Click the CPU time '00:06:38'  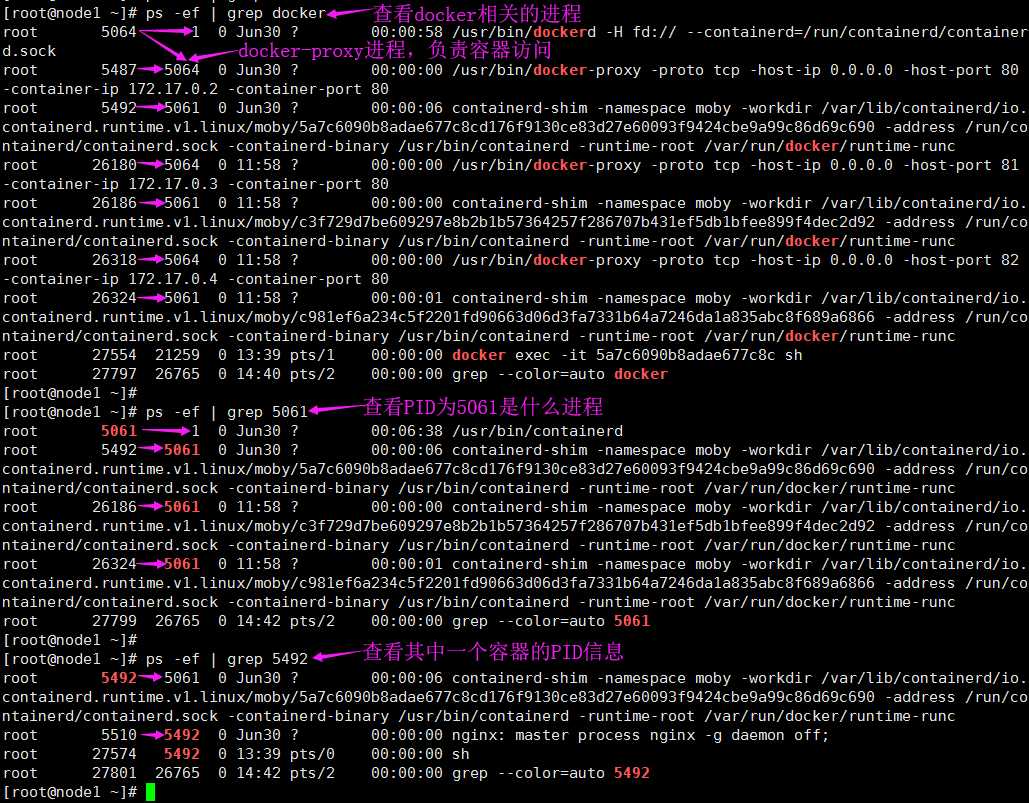coord(407,432)
